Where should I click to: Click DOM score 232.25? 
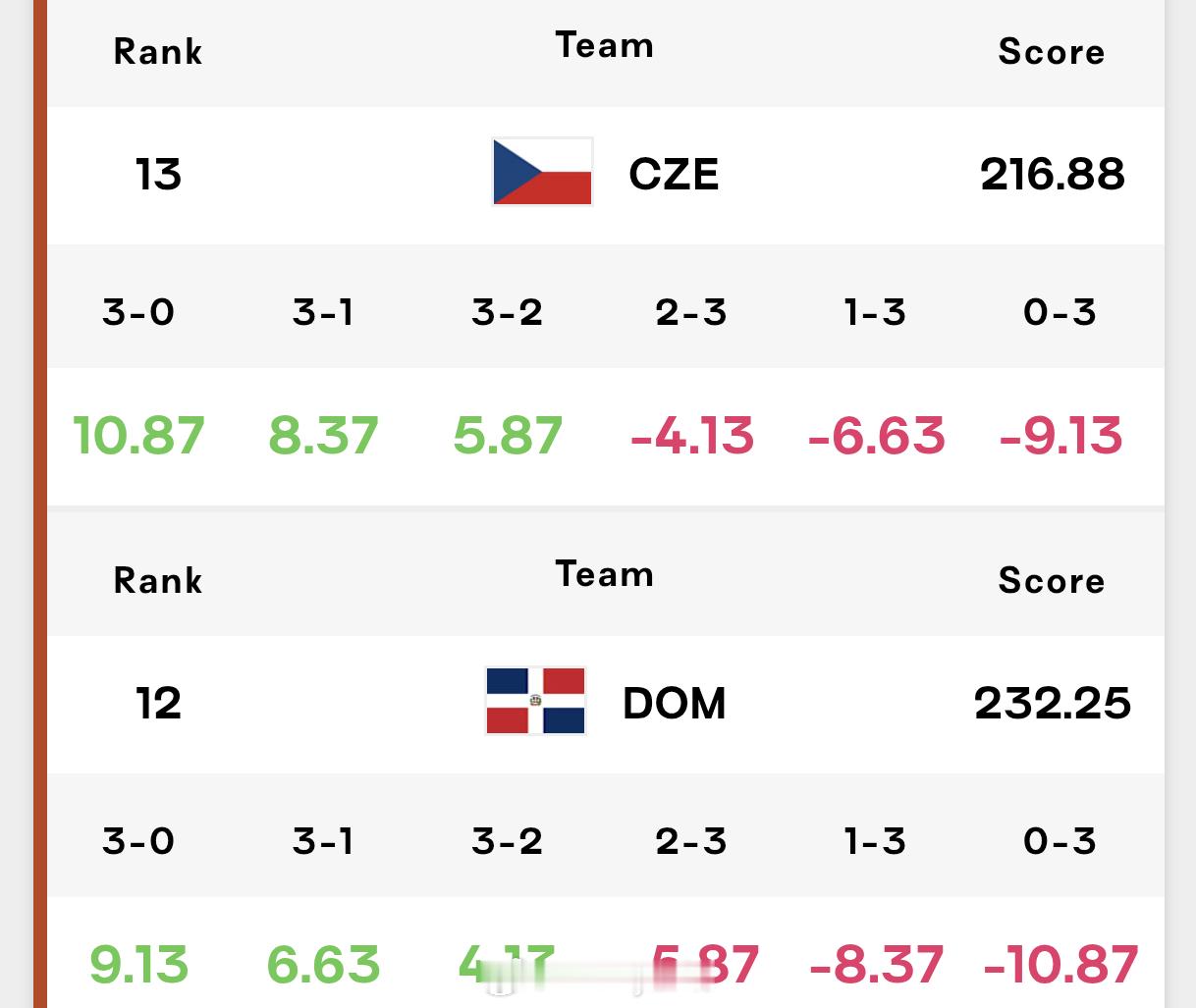coord(1053,703)
